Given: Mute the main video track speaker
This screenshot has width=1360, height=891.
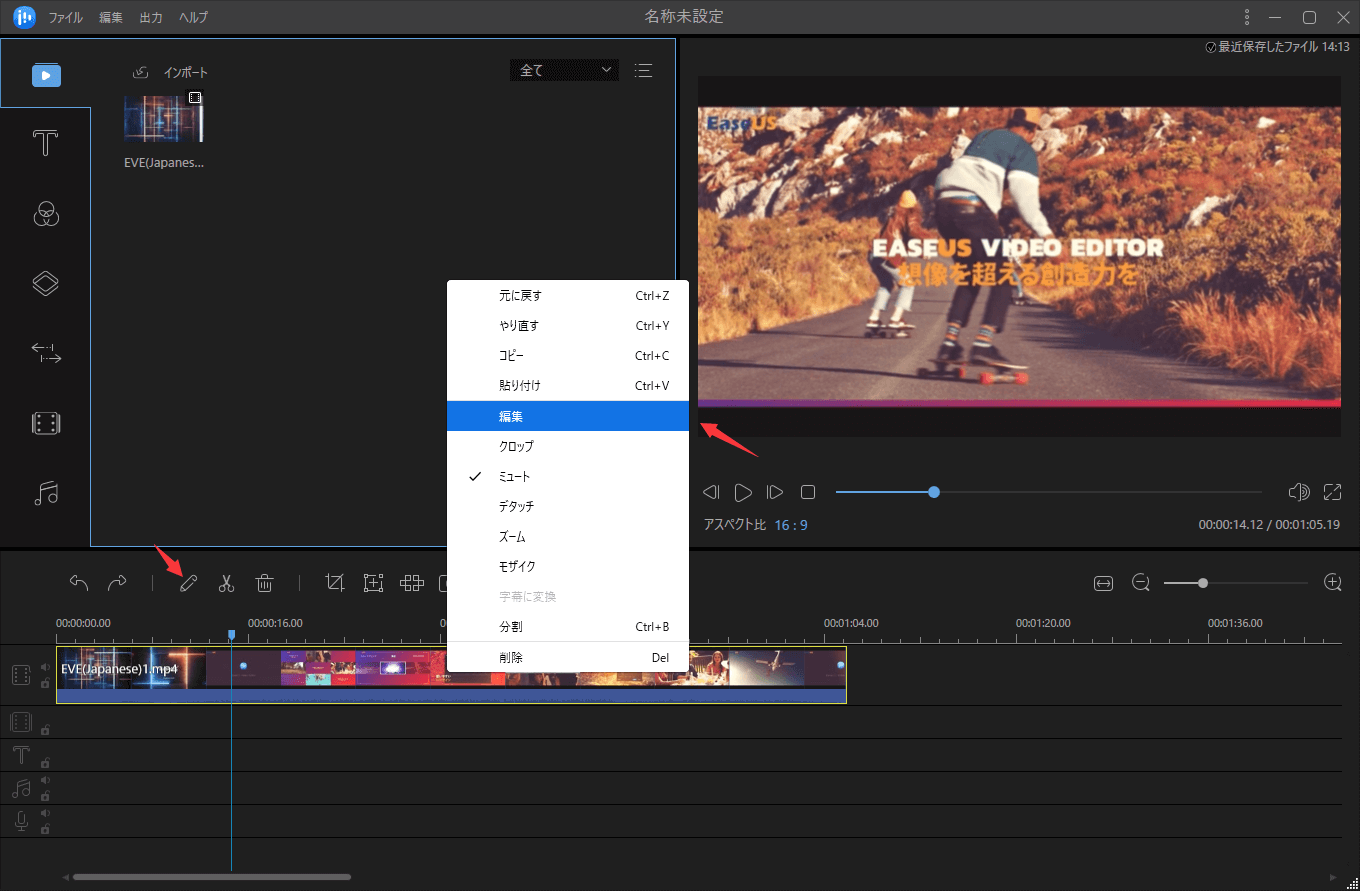Looking at the screenshot, I should 45,667.
